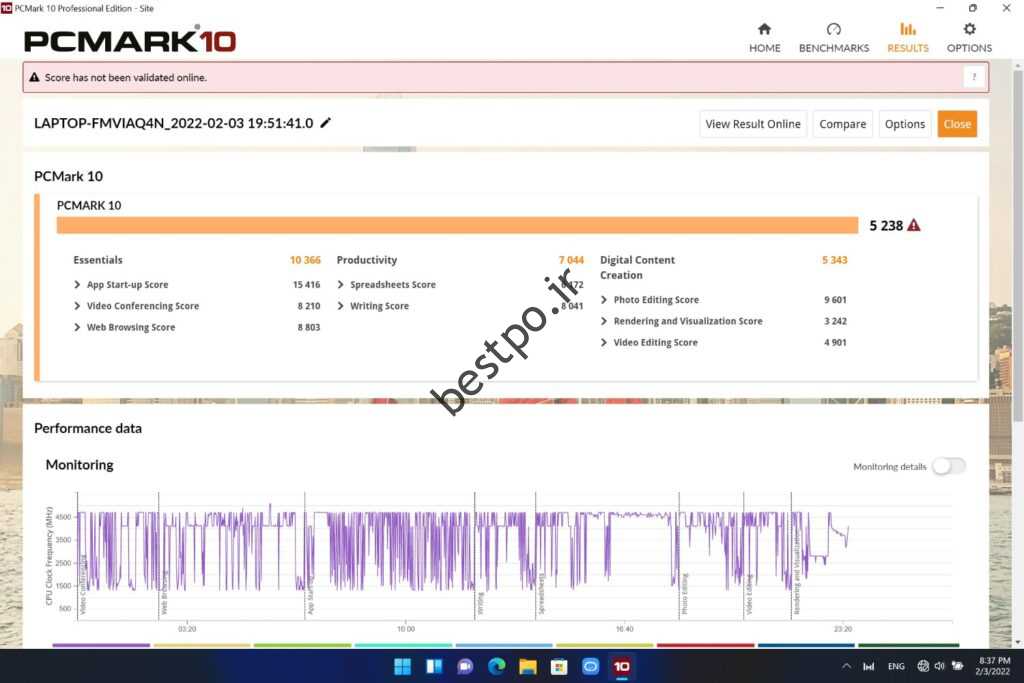This screenshot has height=683, width=1024.
Task: Go to the Home section
Action: point(765,38)
